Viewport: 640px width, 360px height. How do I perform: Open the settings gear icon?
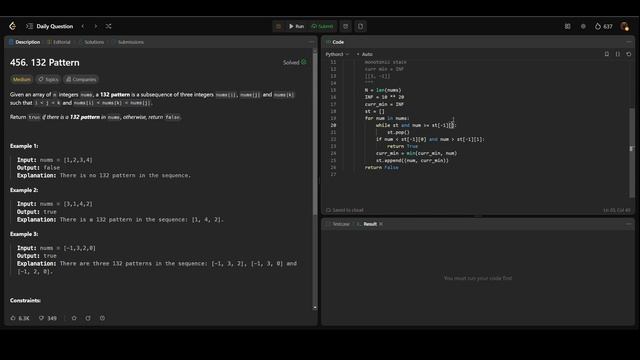[583, 26]
